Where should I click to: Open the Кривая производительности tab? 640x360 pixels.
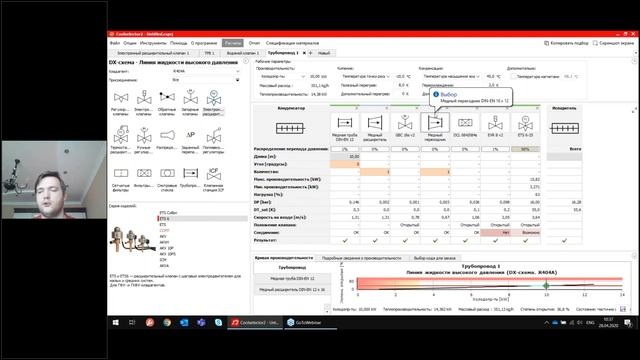point(284,258)
